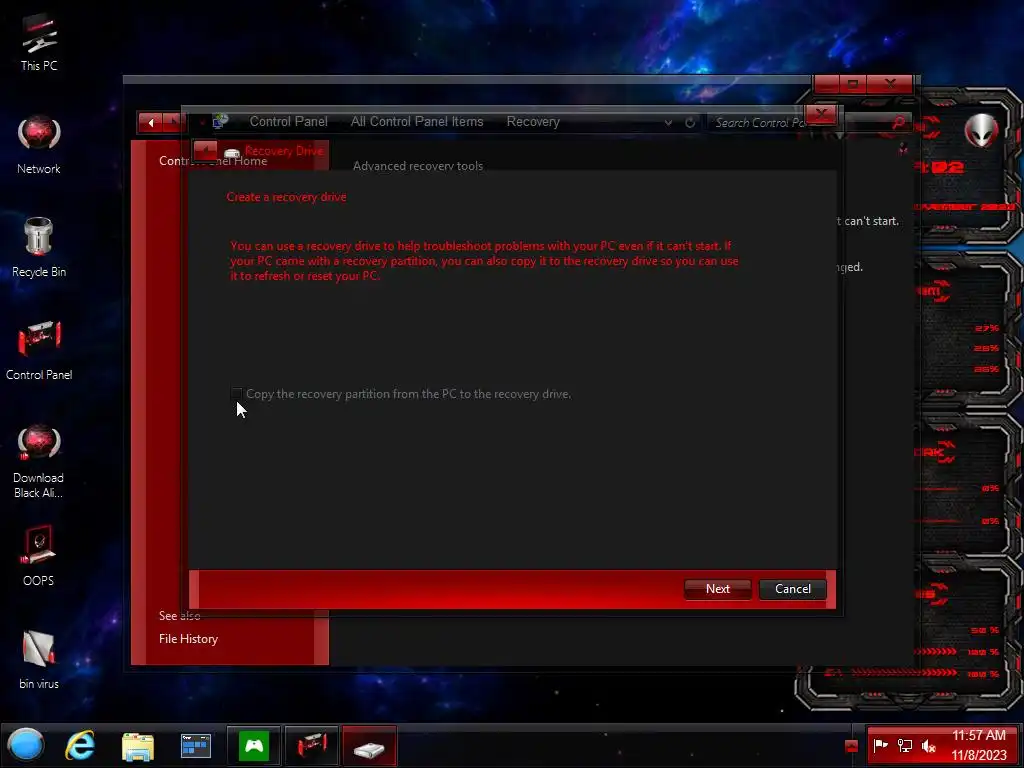Open the This PC desktop icon
The image size is (1024, 768).
click(x=39, y=42)
